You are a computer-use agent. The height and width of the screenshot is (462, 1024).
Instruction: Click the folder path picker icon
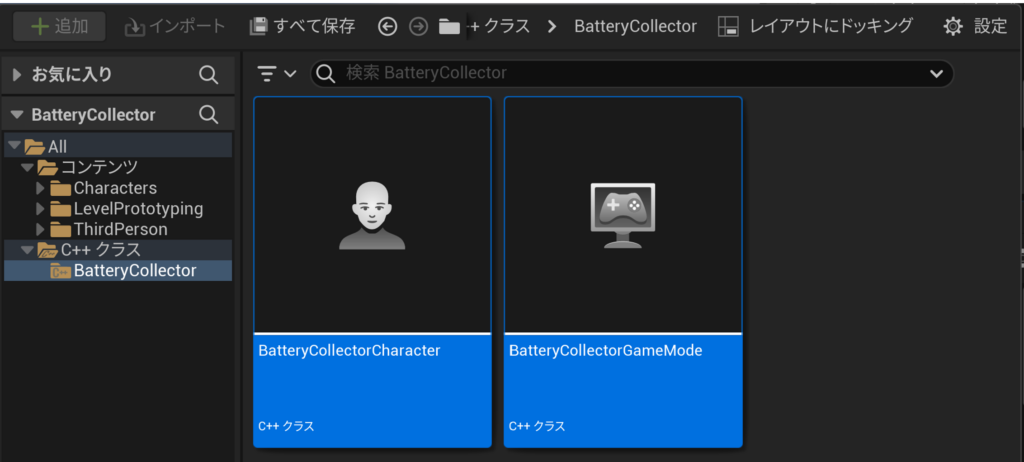(x=449, y=27)
